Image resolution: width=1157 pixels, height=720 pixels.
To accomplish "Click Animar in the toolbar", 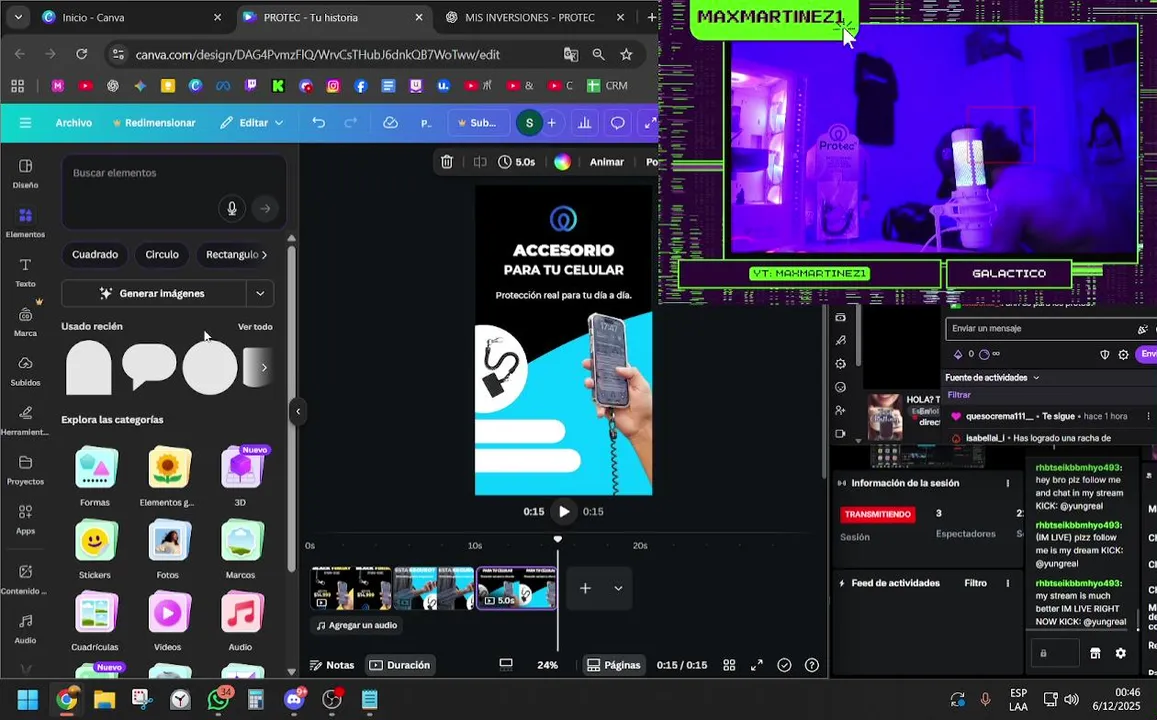I will pos(607,162).
